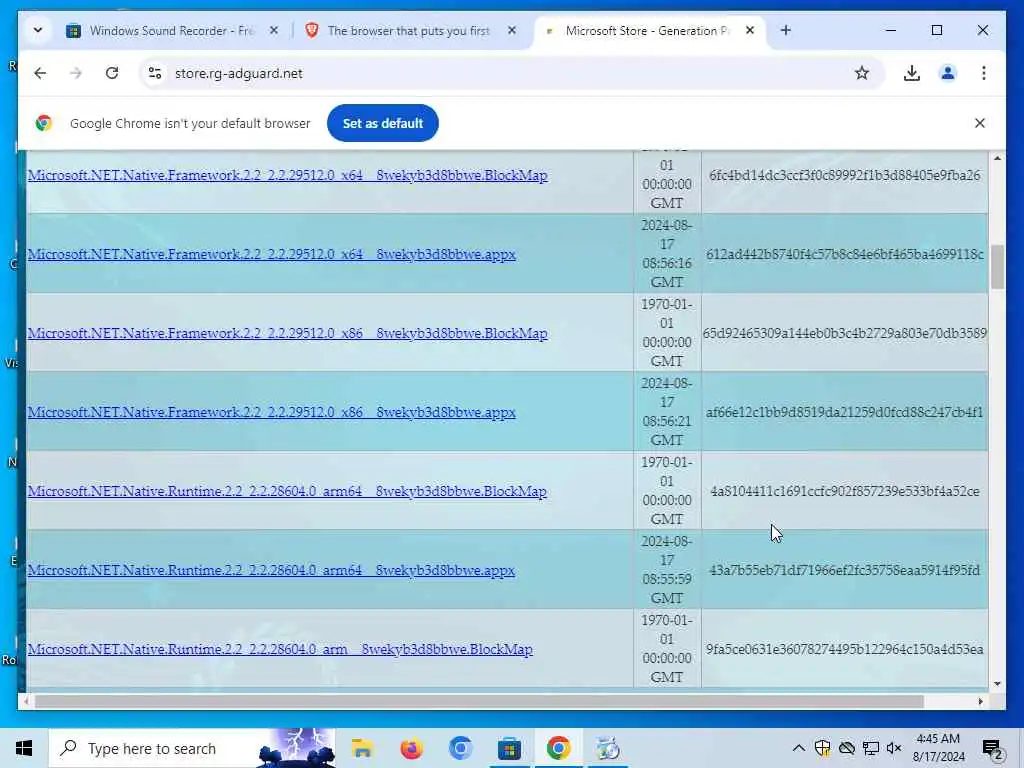Select hash starting with 4a8104411c1691ccfc
This screenshot has height=768, width=1024.
coord(844,491)
